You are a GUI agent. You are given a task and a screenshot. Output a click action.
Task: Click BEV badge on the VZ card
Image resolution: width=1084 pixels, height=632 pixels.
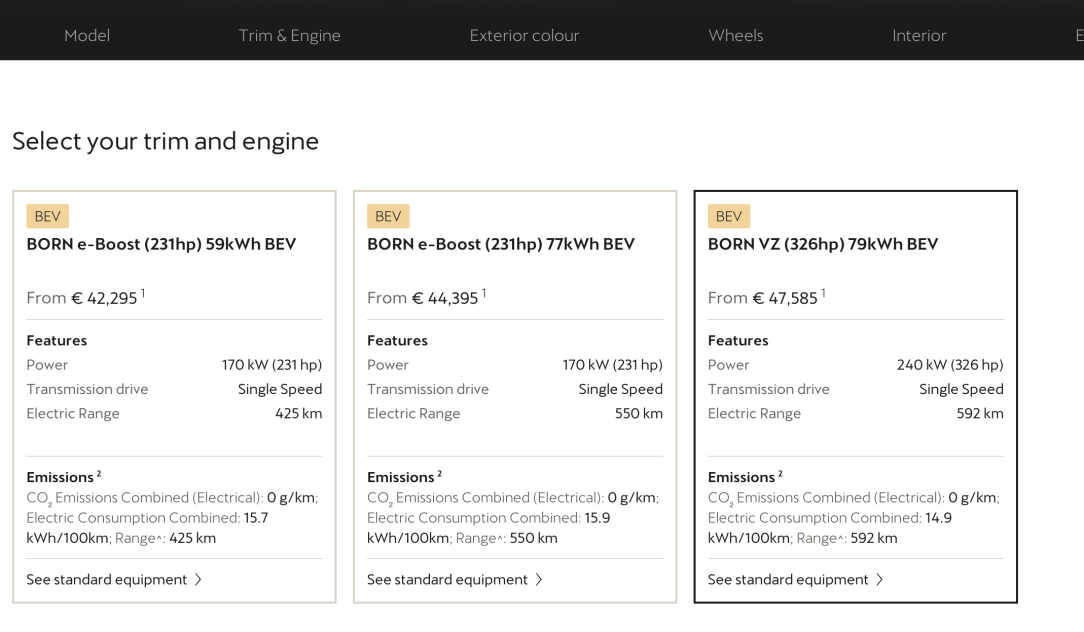click(x=729, y=216)
